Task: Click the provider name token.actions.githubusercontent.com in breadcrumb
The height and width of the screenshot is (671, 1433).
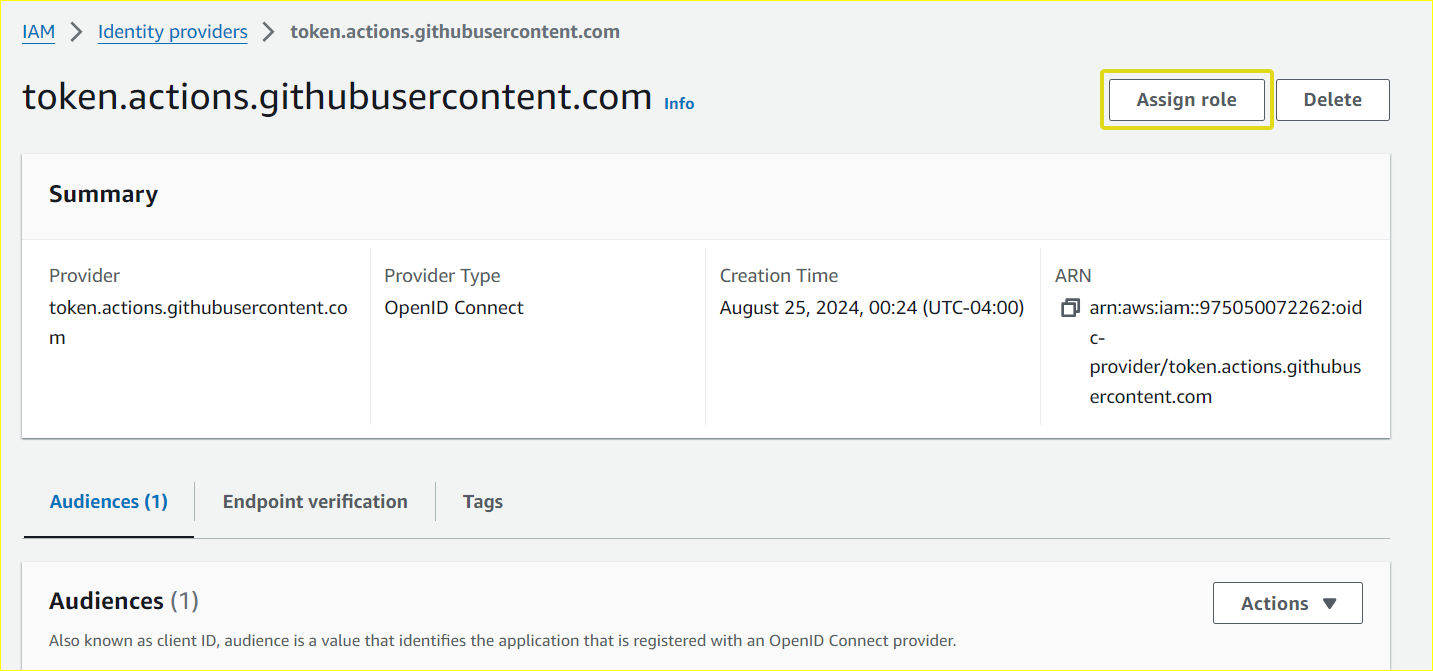Action: pos(455,31)
